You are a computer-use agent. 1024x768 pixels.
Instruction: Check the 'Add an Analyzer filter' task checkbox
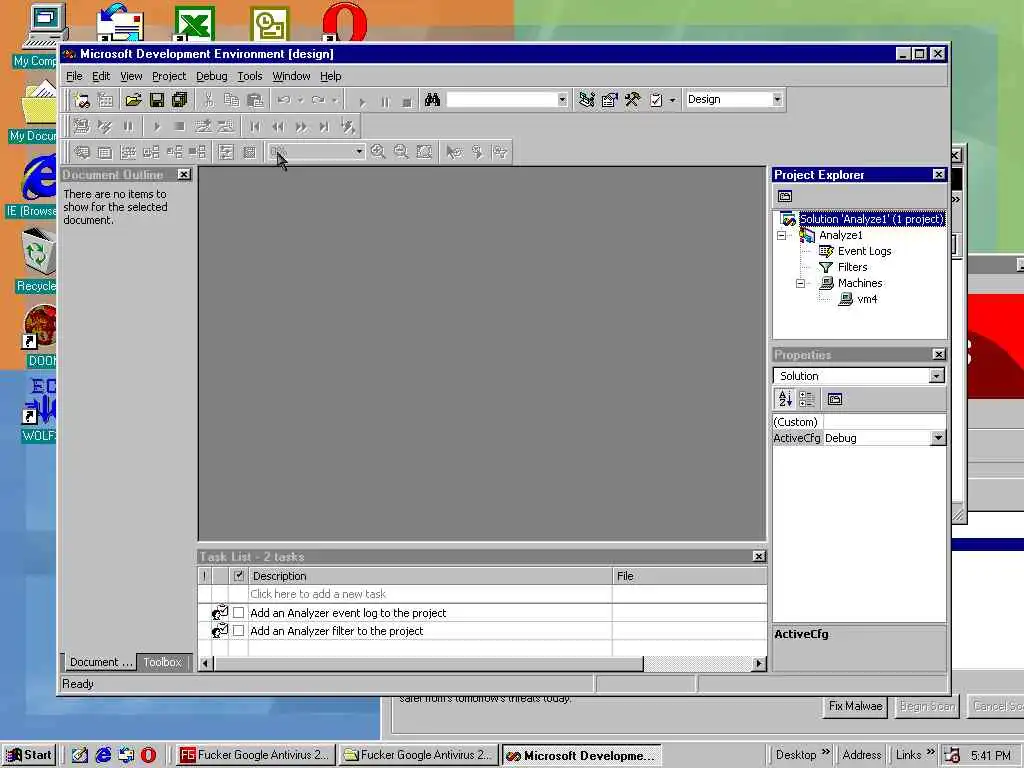pyautogui.click(x=238, y=631)
